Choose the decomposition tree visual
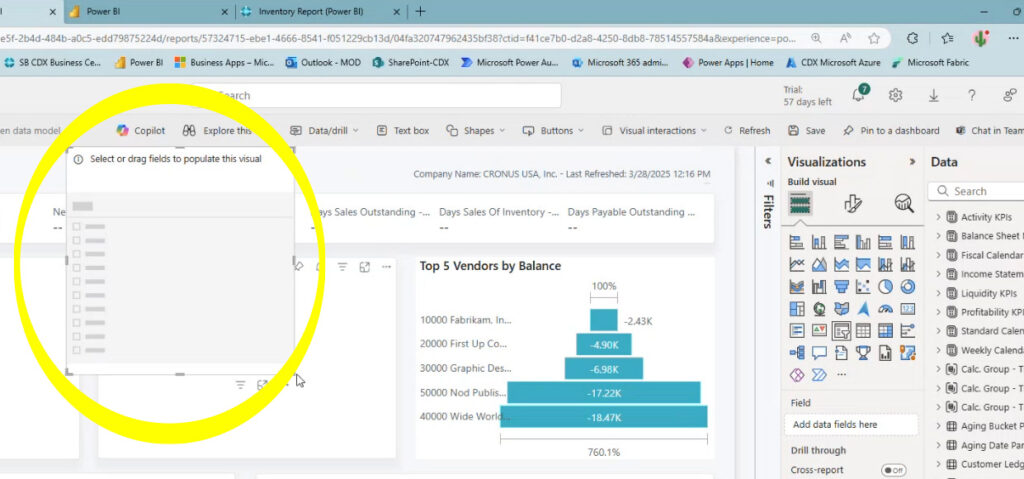Viewport: 1024px width, 479px height. click(797, 354)
